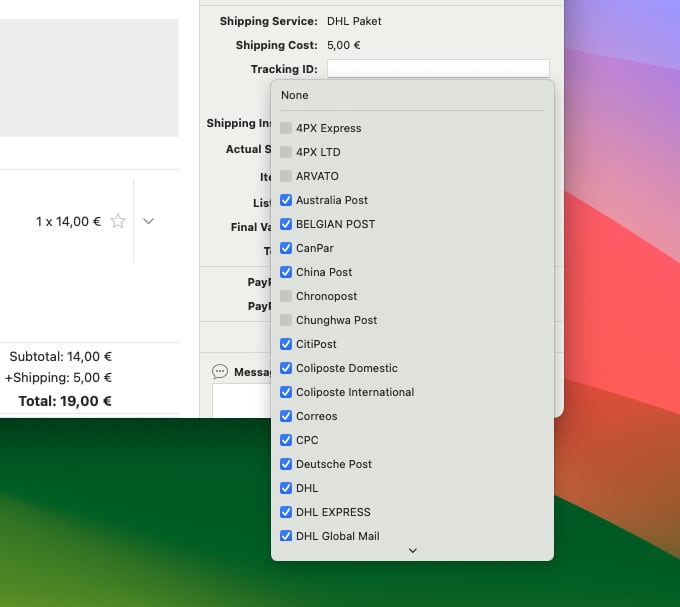The image size is (680, 607).
Task: Uncheck the DHL checkbox
Action: click(x=286, y=488)
